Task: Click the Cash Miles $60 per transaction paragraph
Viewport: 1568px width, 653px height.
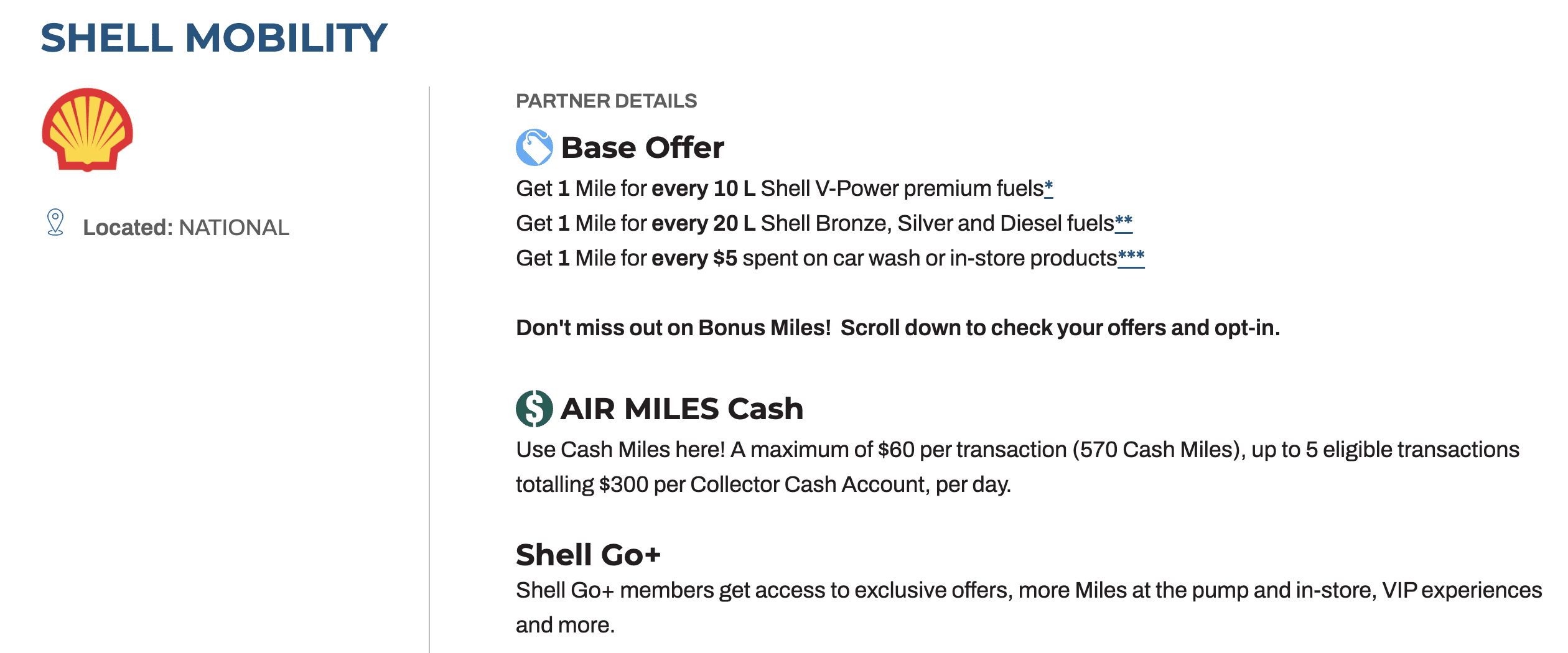Action: [1017, 466]
